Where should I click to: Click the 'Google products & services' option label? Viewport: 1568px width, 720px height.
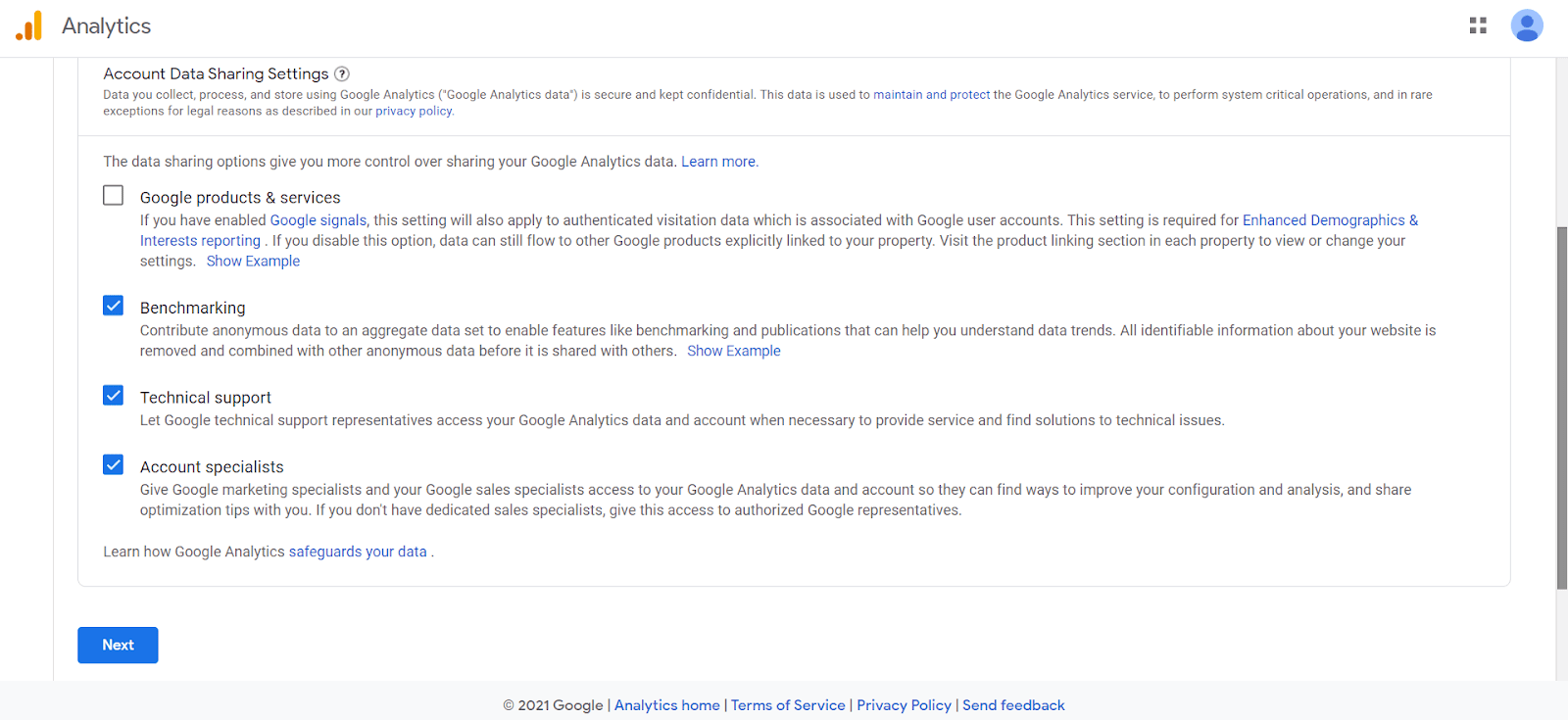tap(240, 198)
